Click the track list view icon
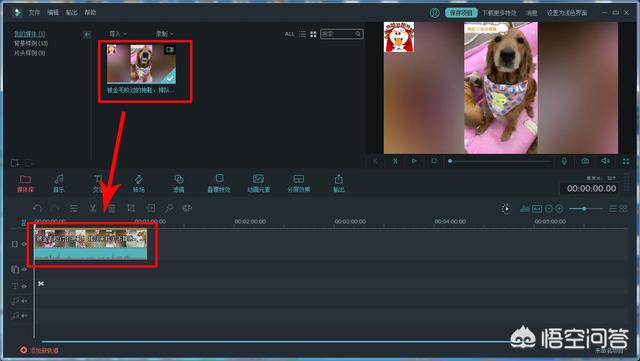This screenshot has height=361, width=640. click(612, 209)
